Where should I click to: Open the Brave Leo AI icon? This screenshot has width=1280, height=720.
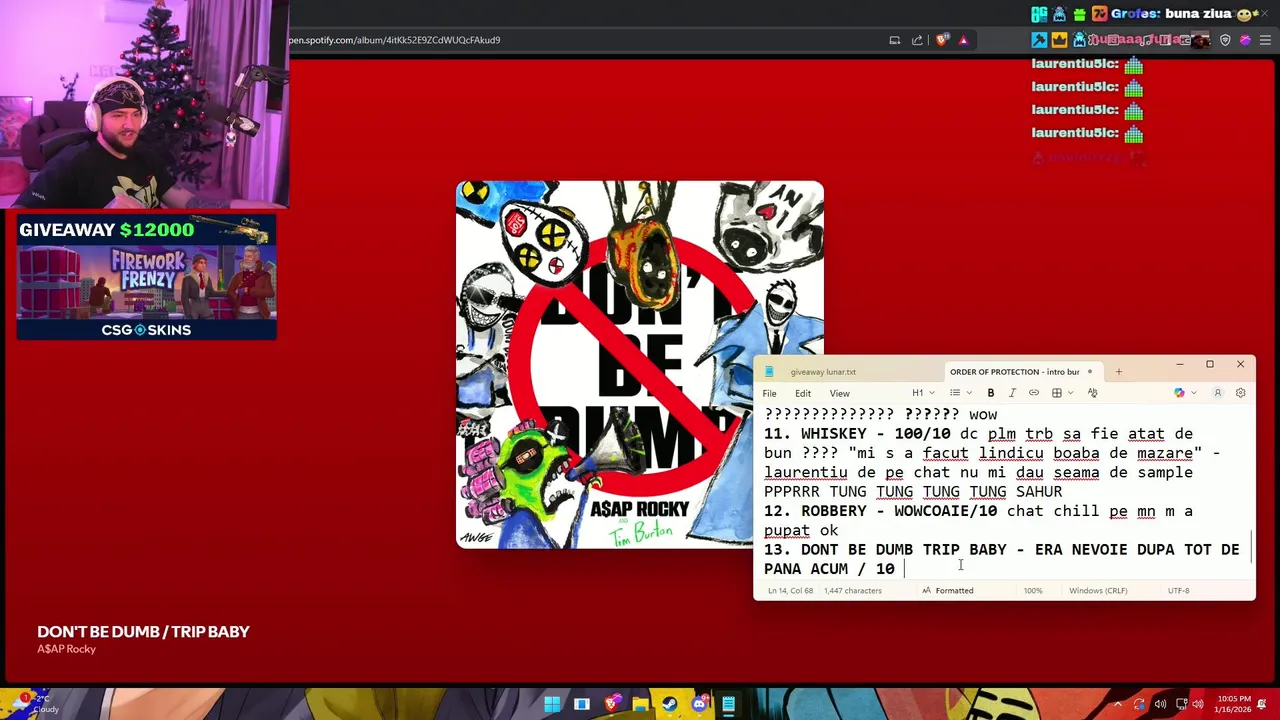(x=1245, y=40)
